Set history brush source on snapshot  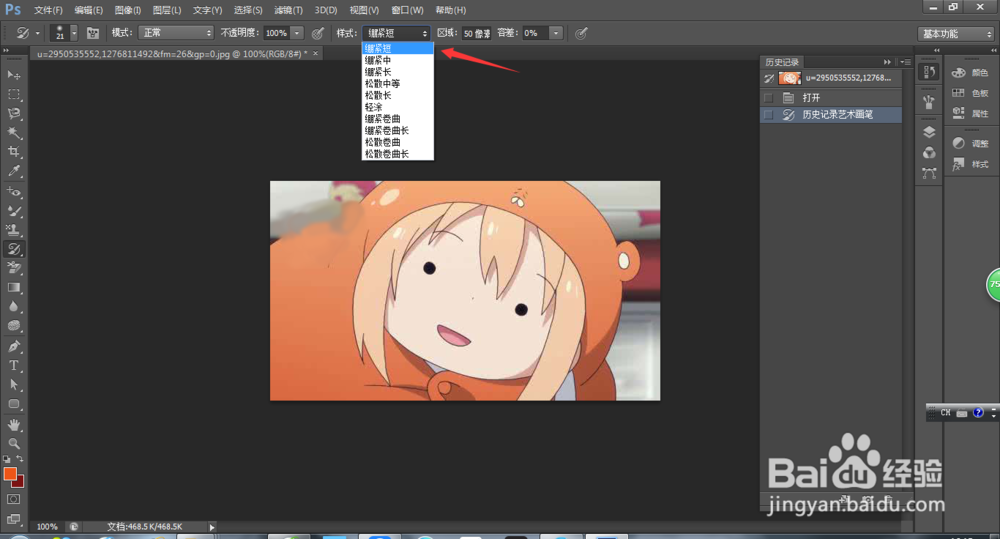pos(768,78)
